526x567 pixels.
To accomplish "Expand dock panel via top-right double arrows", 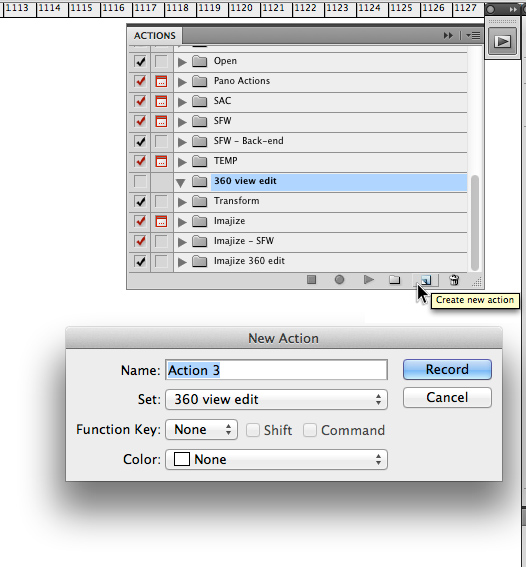I will pos(513,9).
